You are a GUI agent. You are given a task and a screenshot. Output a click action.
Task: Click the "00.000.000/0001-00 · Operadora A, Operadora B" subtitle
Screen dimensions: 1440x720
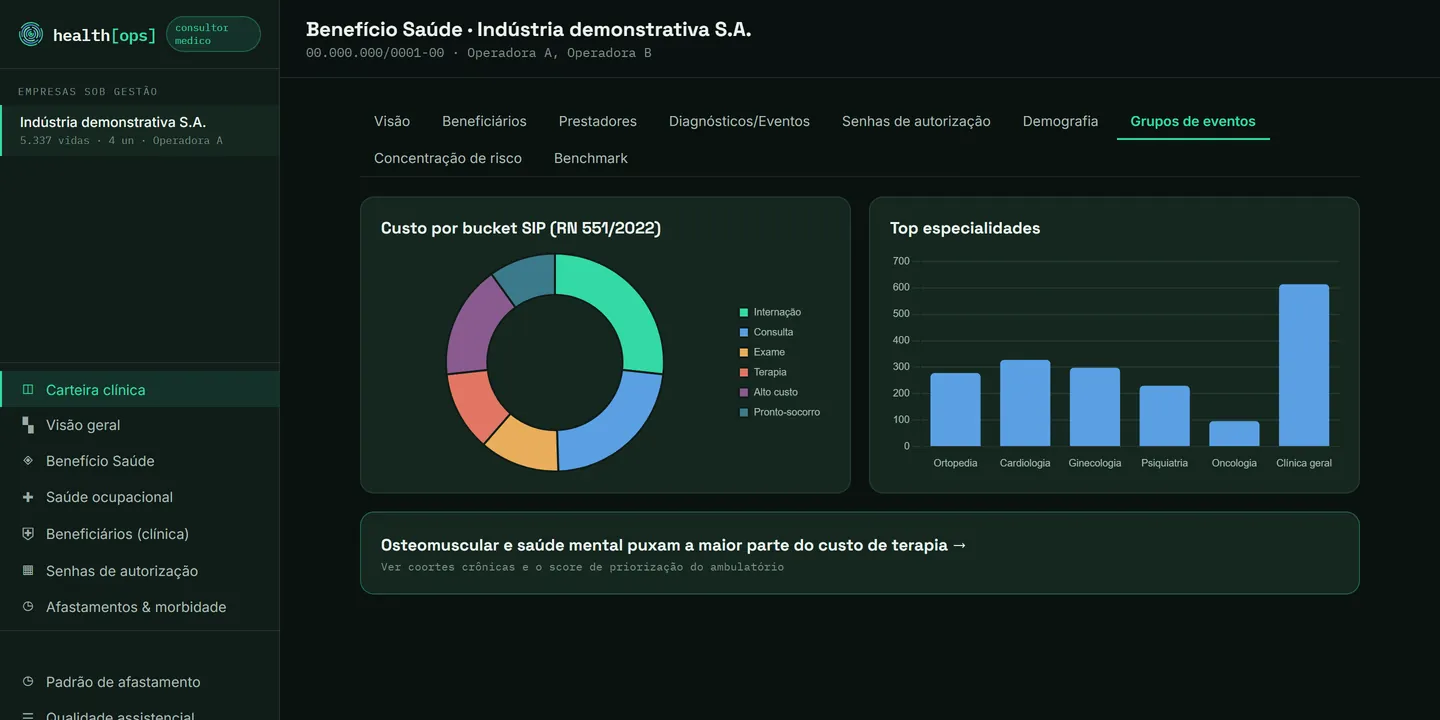[479, 53]
